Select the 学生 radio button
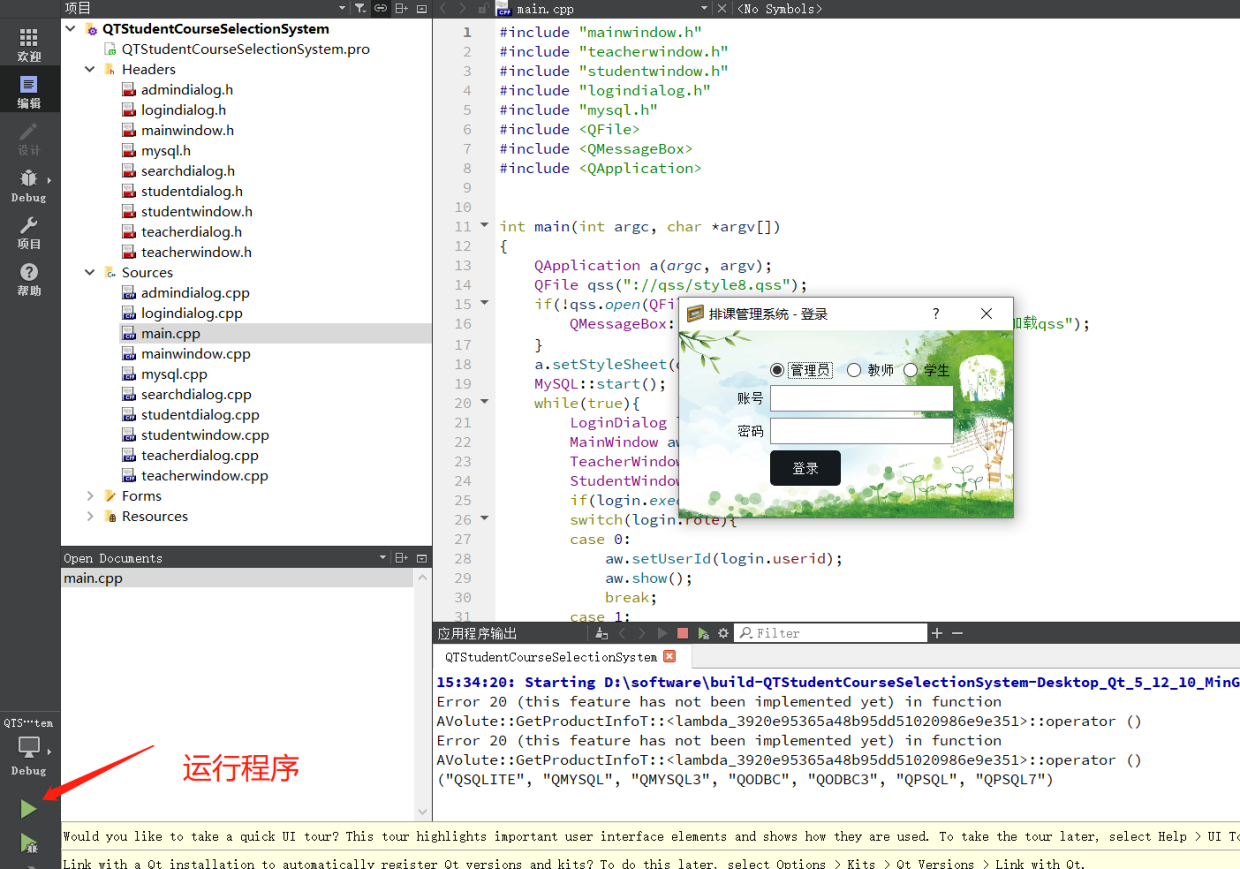 (910, 369)
